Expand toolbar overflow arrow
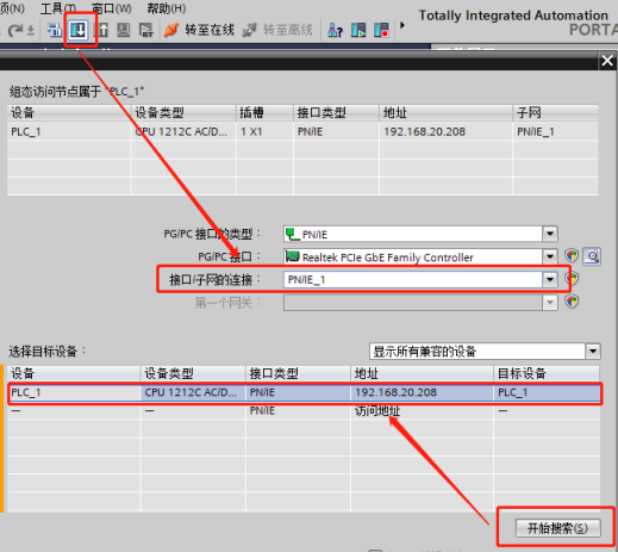618x552 pixels. coord(402,26)
